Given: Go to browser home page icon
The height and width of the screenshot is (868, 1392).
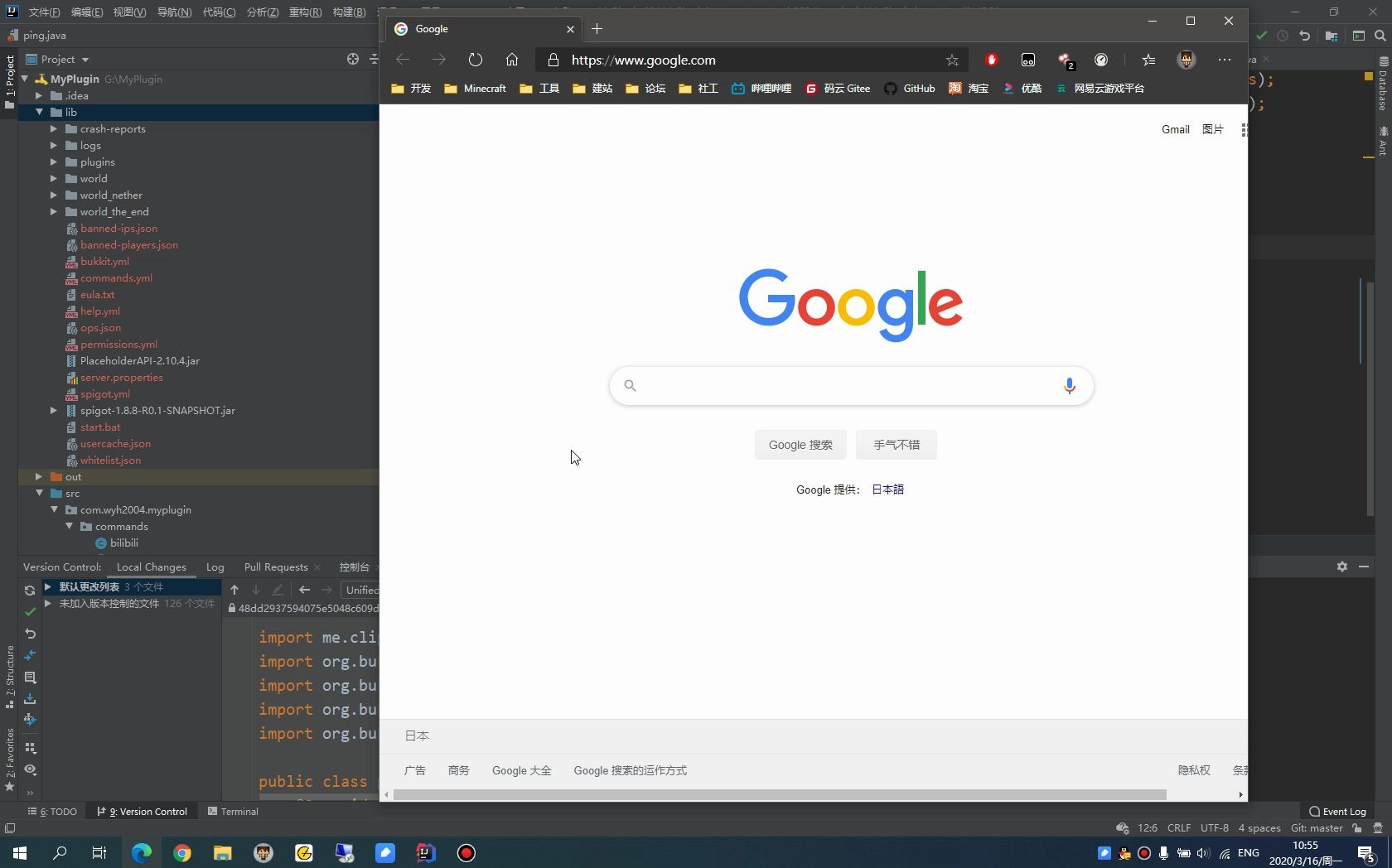Looking at the screenshot, I should [512, 60].
